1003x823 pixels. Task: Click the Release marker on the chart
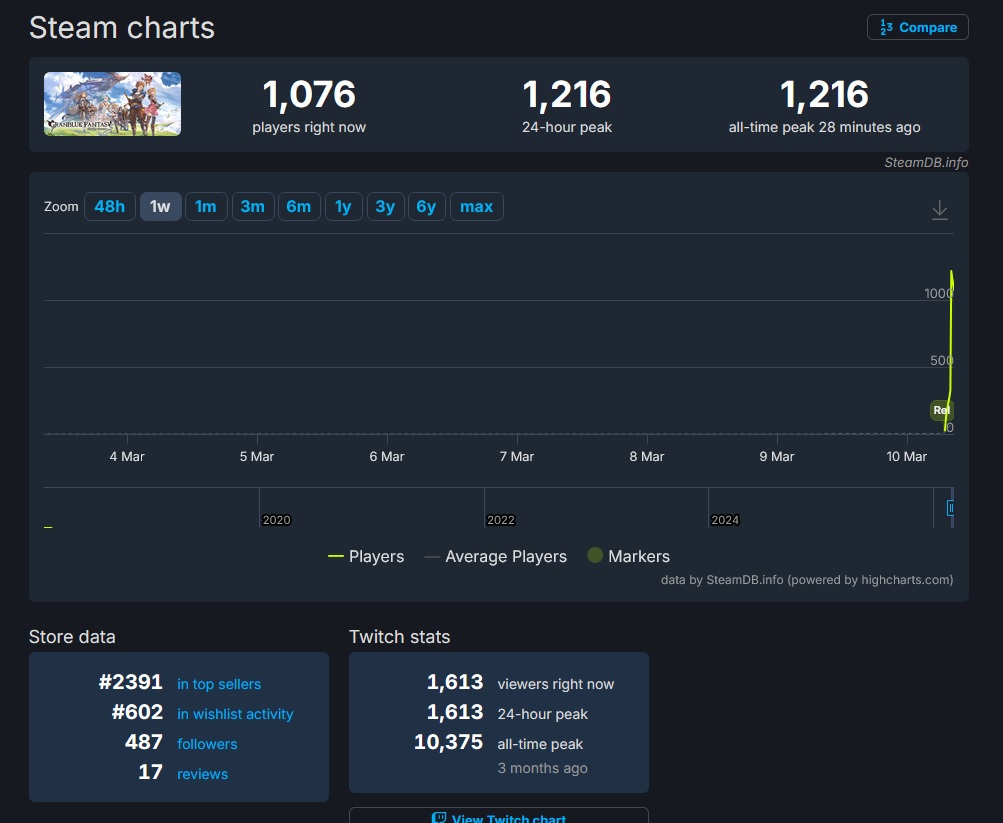(941, 410)
